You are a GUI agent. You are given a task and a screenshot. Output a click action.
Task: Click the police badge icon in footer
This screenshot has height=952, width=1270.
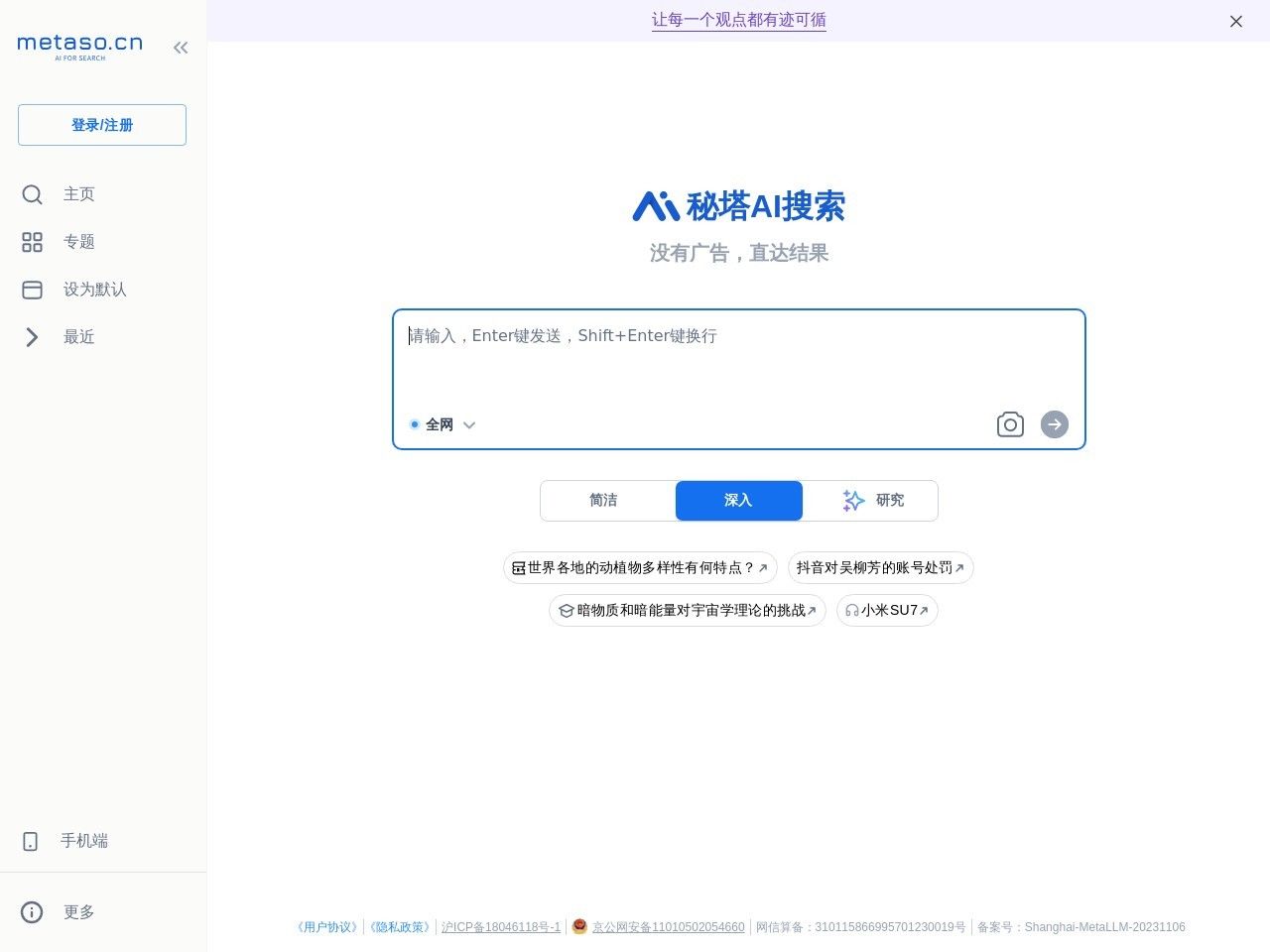579,926
